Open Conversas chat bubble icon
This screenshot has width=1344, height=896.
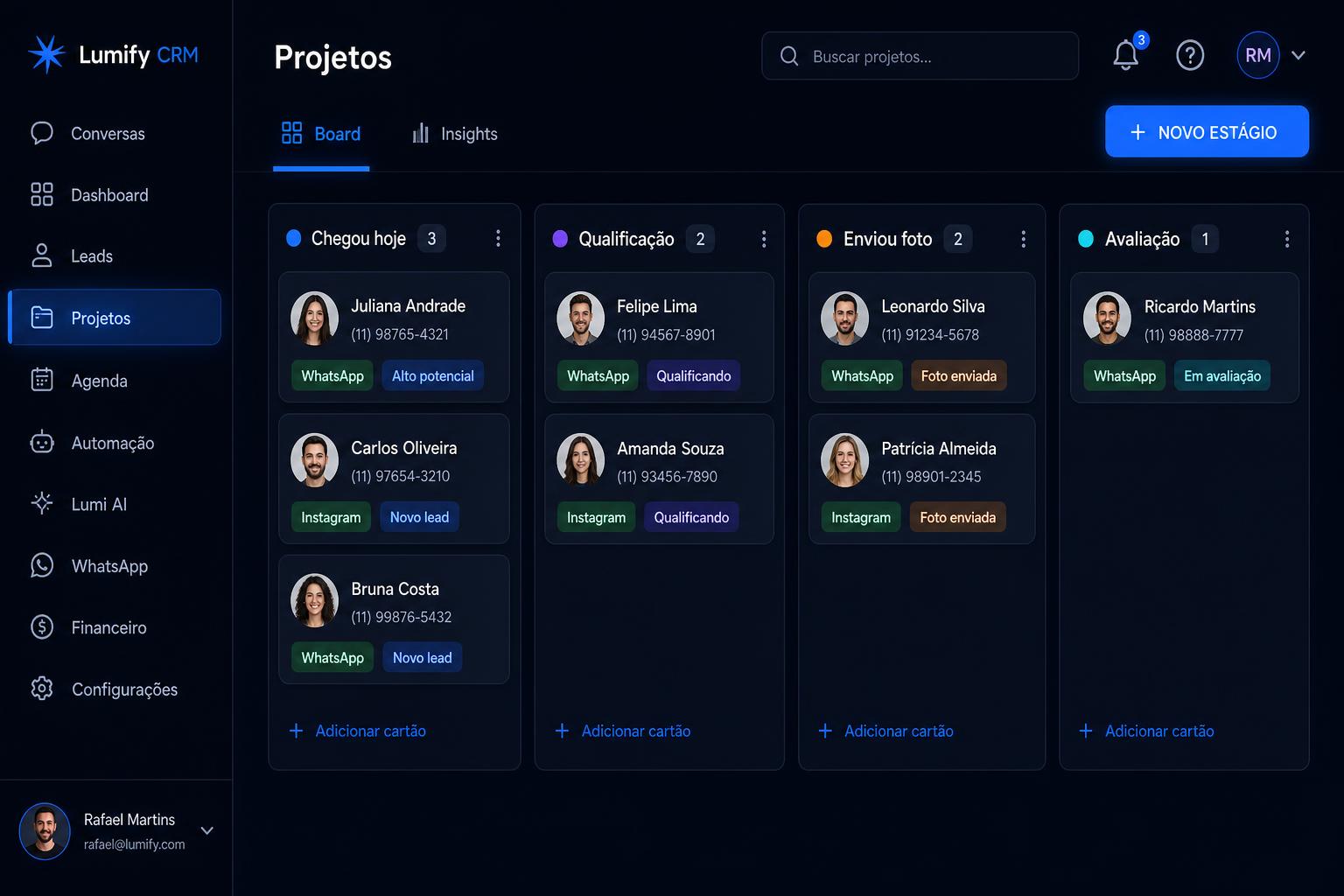coord(42,133)
